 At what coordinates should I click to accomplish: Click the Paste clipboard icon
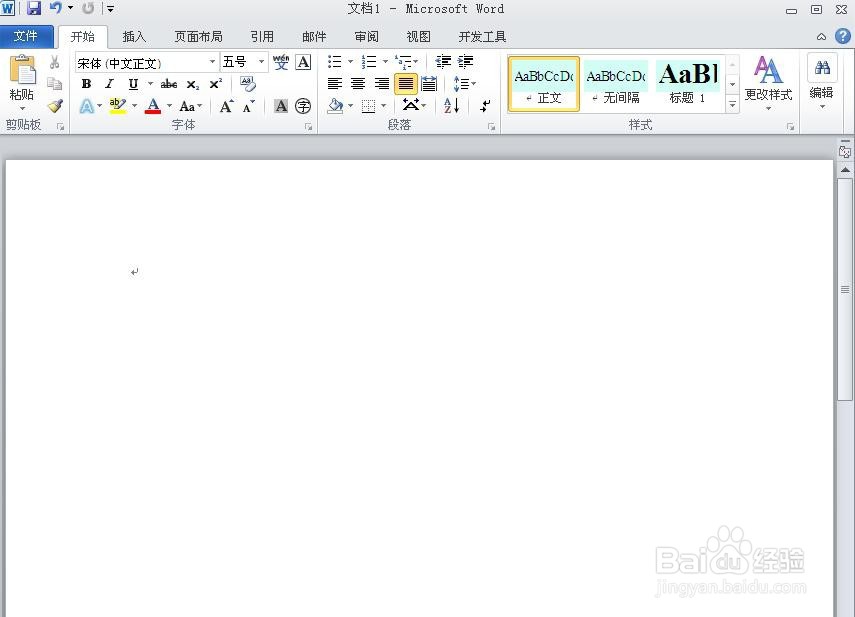[22, 70]
